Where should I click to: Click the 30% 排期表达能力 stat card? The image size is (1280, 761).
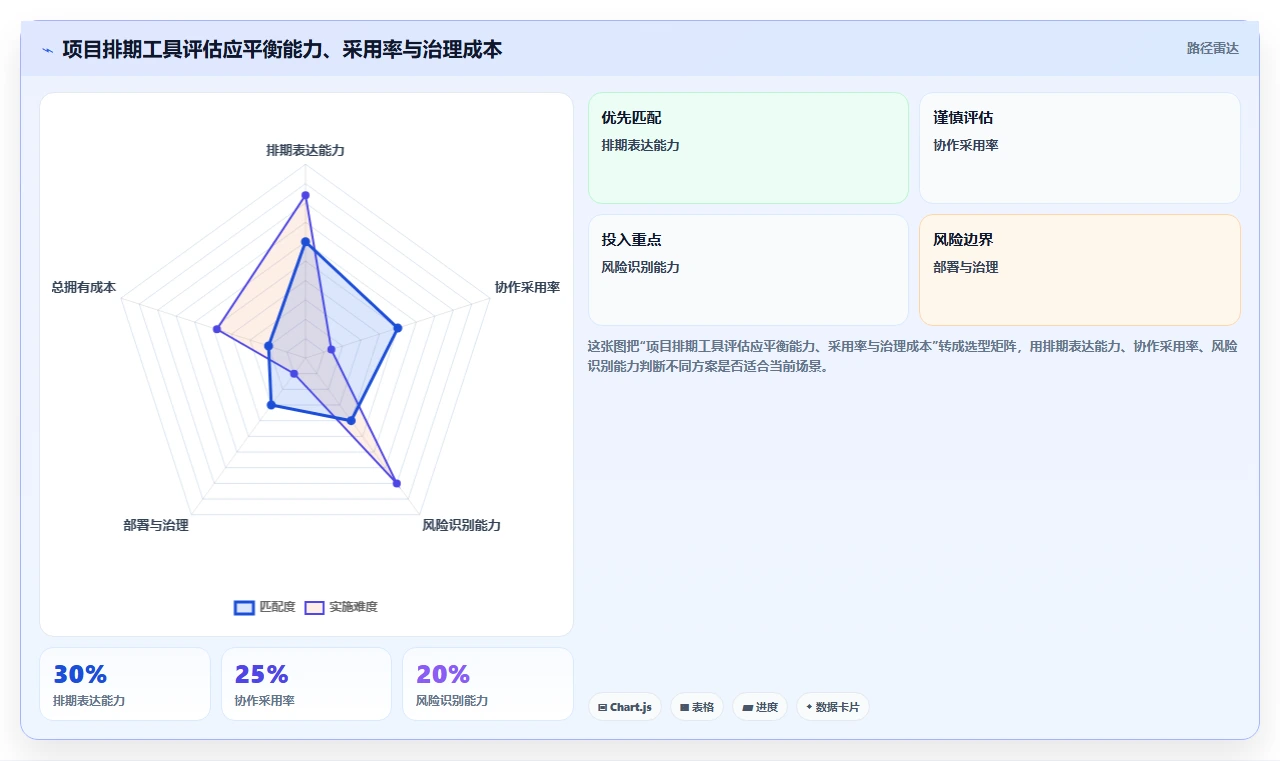125,684
